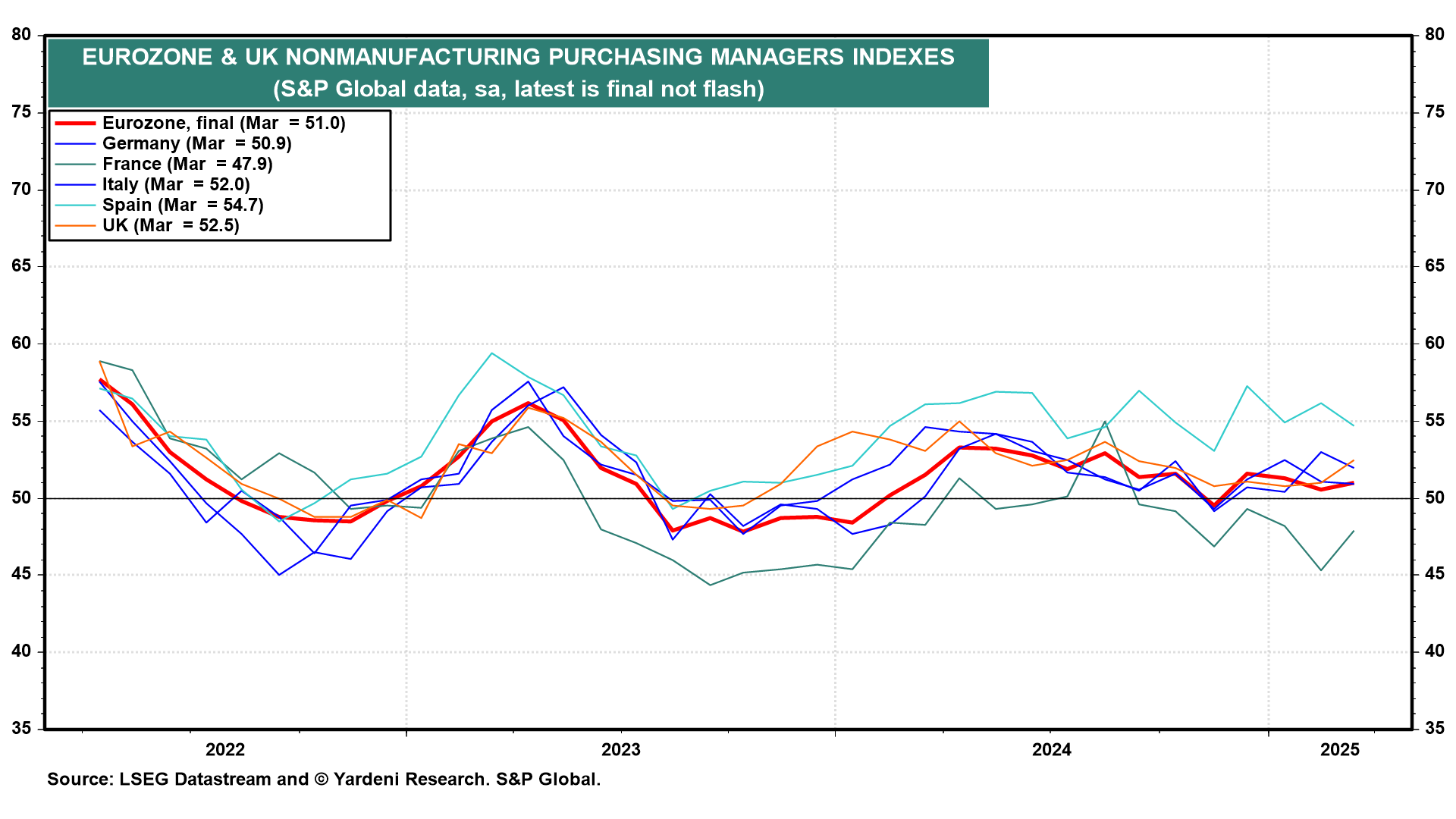Screen dimensions: 1456x819
Task: Click the cyan Spain legend line swatch
Action: (75, 205)
